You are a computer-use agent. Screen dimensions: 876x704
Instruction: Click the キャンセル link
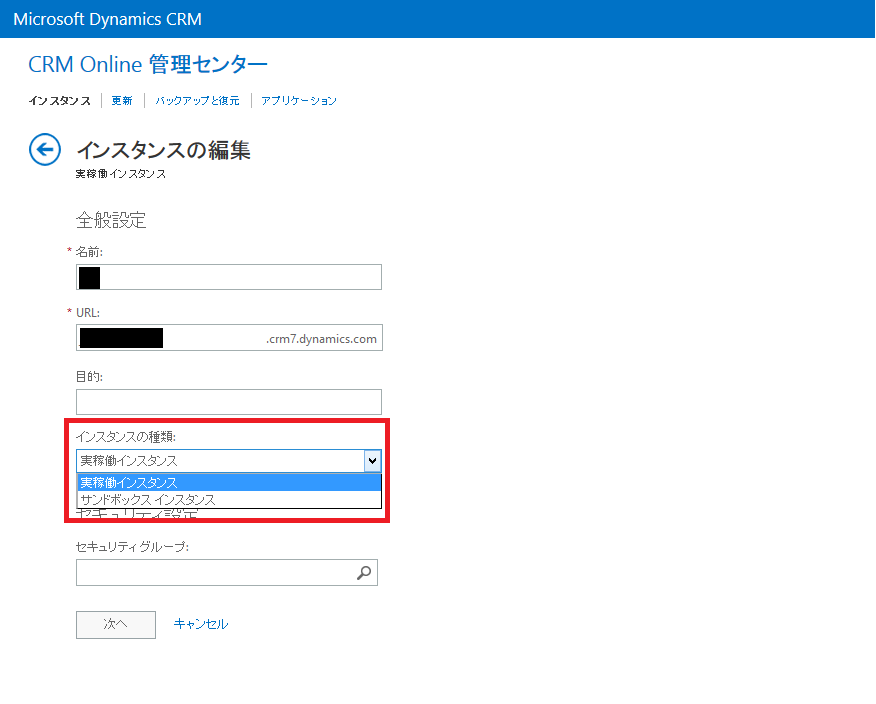click(201, 624)
